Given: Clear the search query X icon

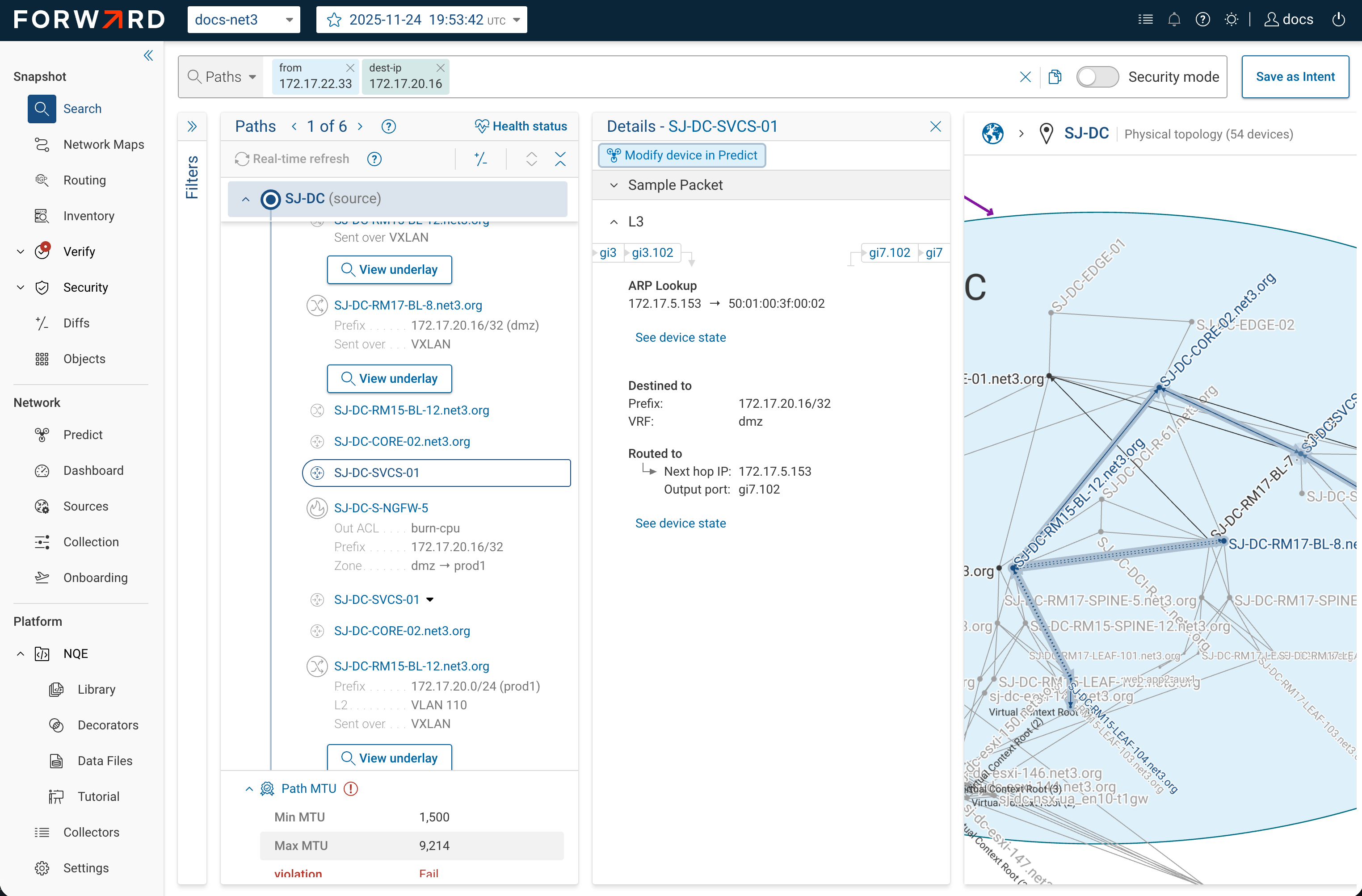Looking at the screenshot, I should pos(1026,77).
